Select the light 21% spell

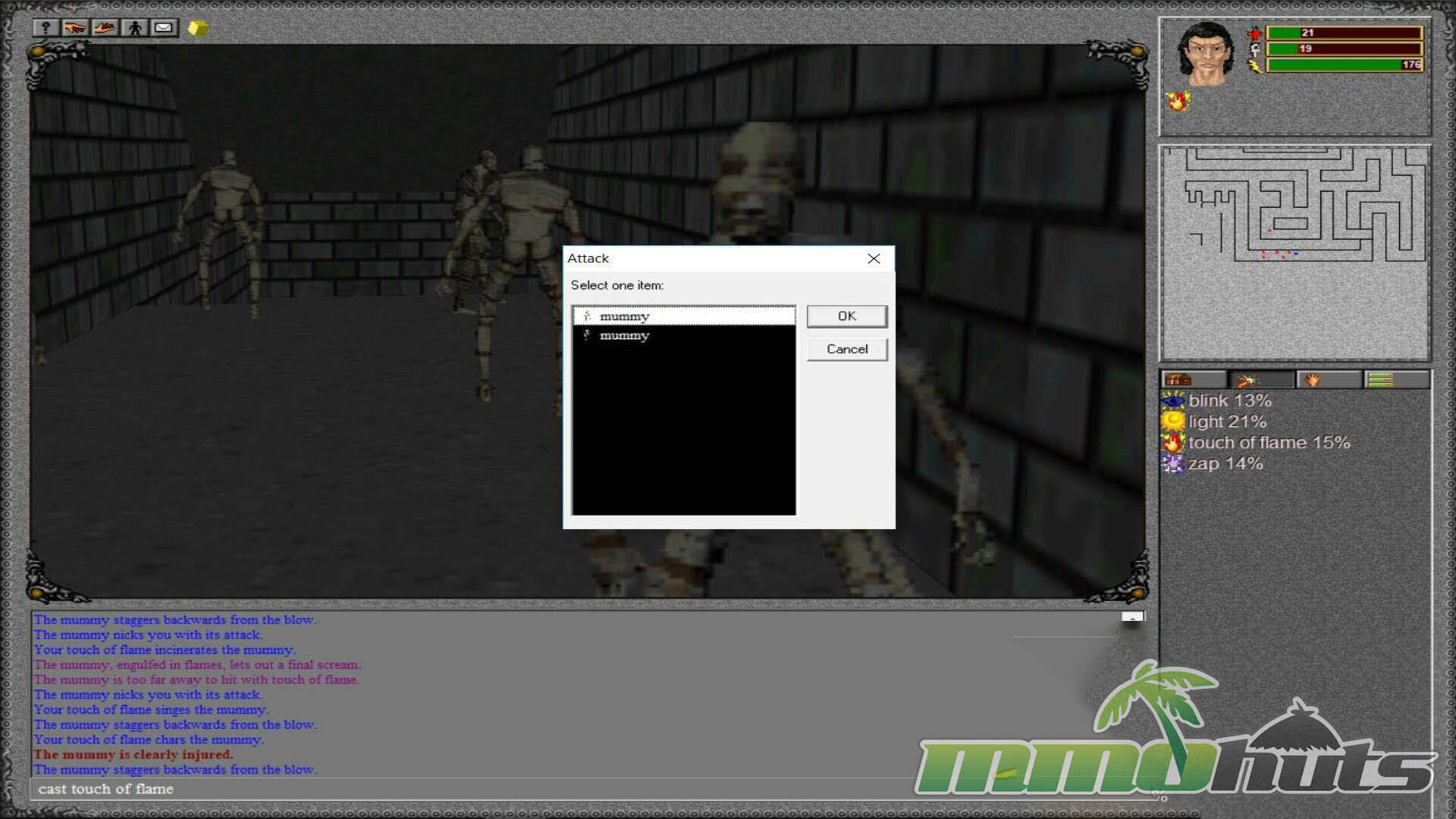[x=1226, y=422]
